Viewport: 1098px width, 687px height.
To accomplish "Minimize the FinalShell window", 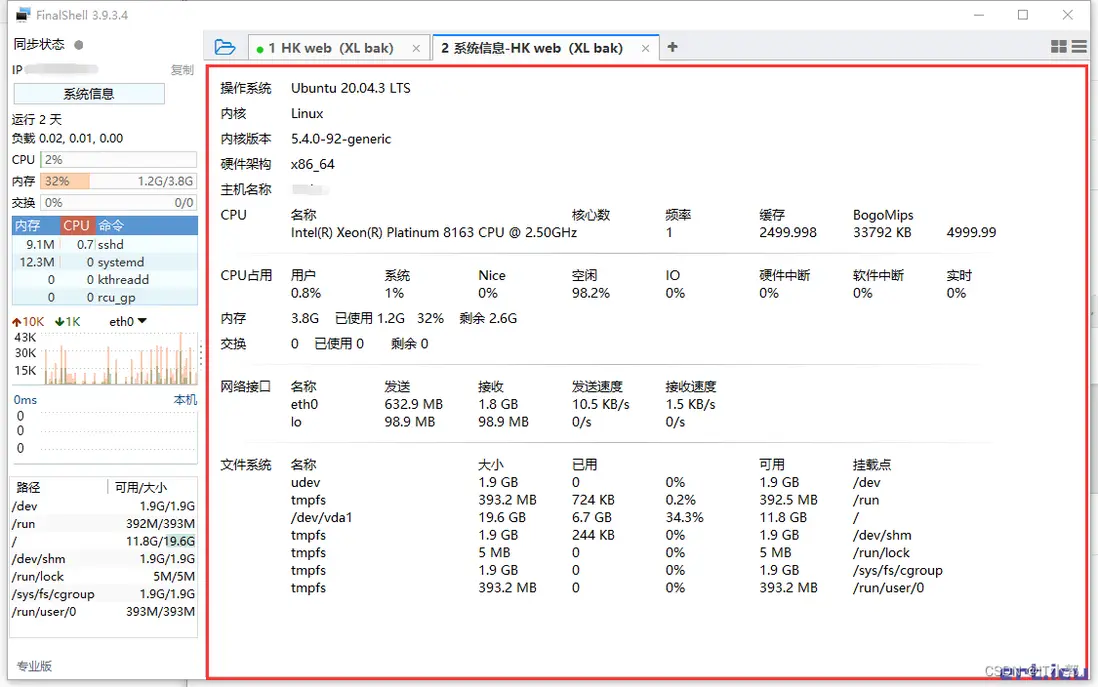I will 978,15.
